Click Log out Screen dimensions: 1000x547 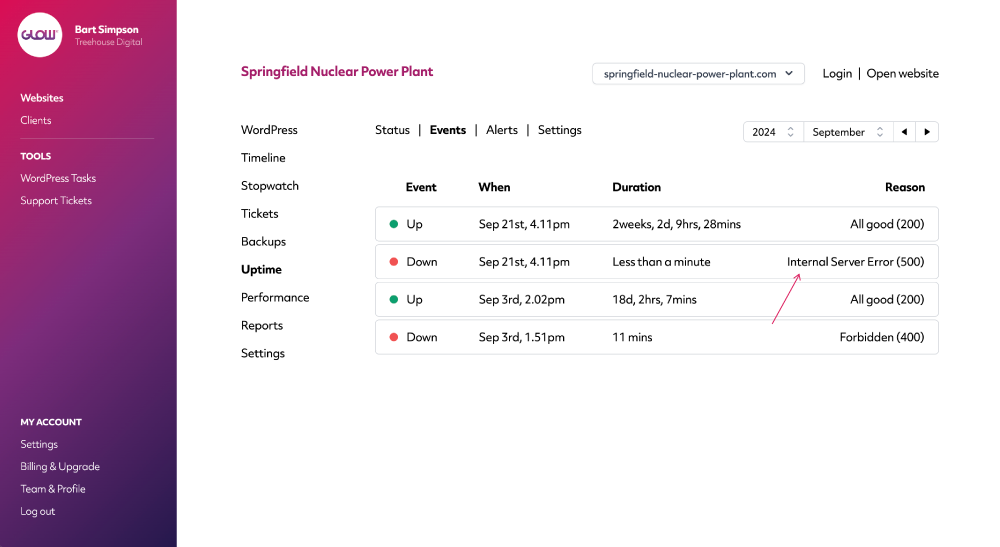pyautogui.click(x=38, y=511)
